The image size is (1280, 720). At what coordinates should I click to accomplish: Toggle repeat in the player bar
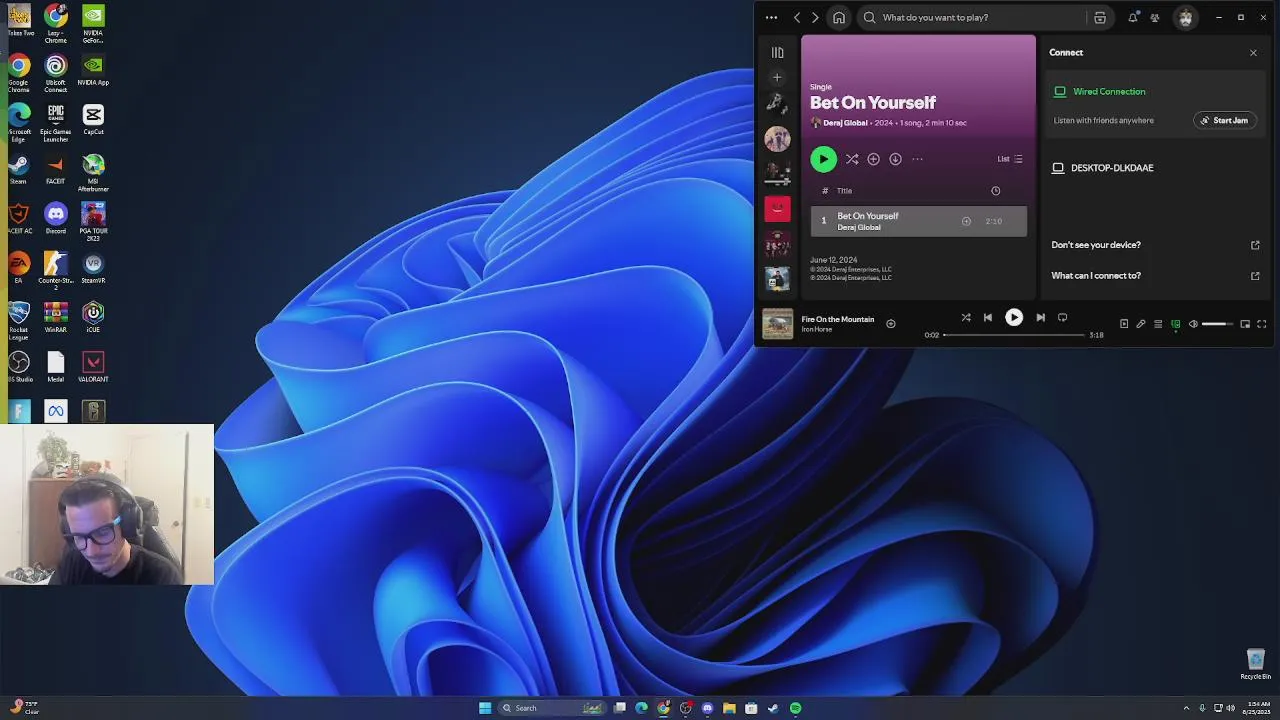click(x=1062, y=317)
